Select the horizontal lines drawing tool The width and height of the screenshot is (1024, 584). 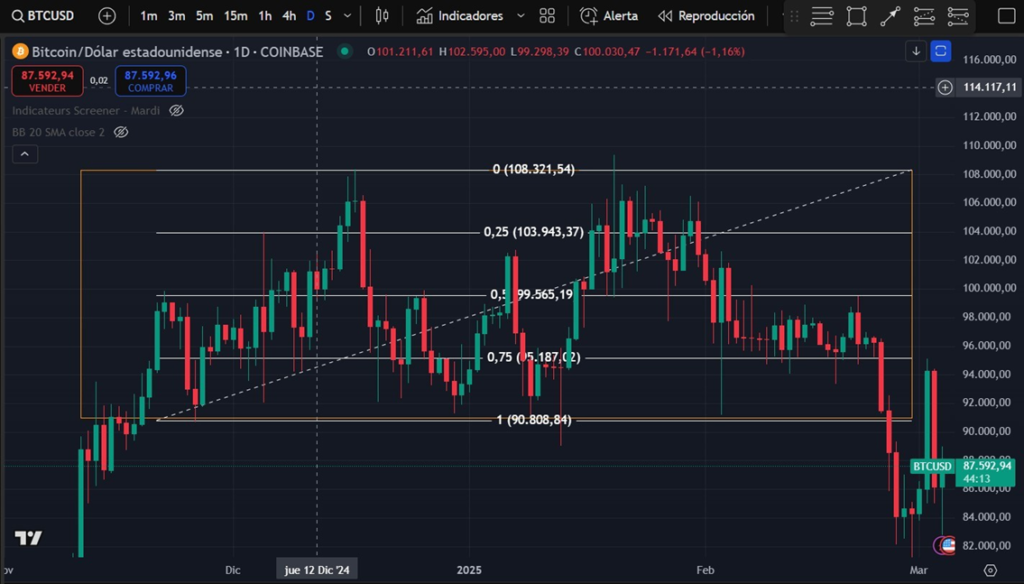pos(822,16)
